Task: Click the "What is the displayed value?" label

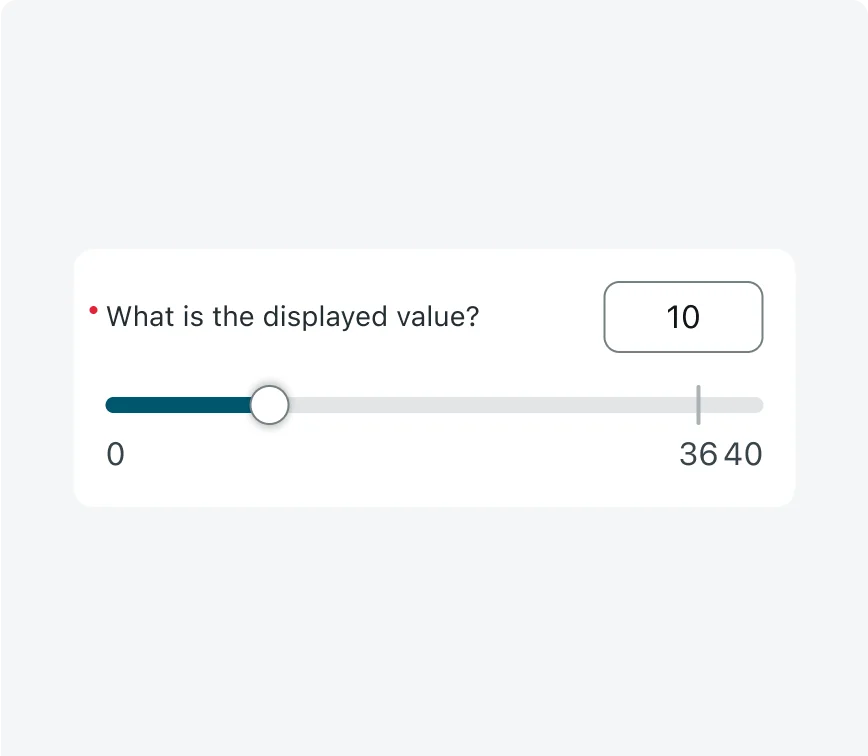Action: click(x=293, y=317)
